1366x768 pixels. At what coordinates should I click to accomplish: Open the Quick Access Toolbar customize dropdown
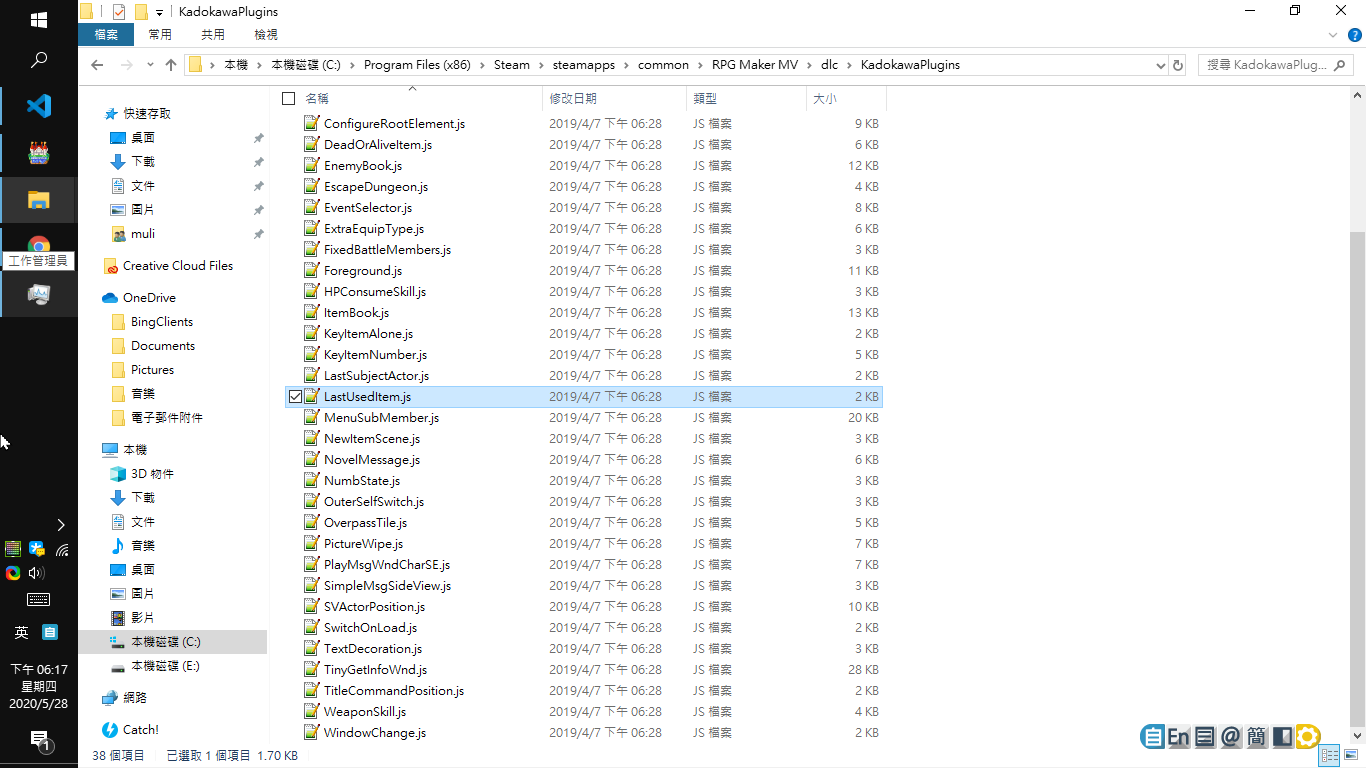coord(159,12)
